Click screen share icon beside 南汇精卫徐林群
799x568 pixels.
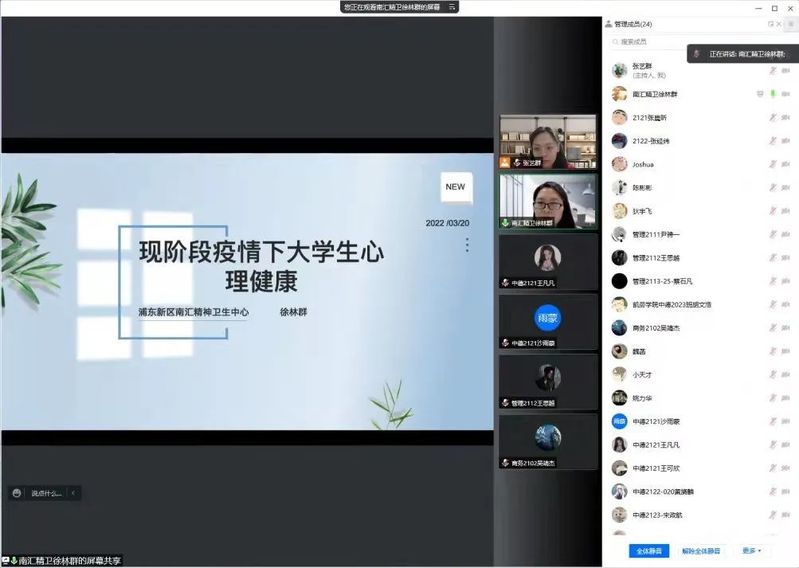pyautogui.click(x=760, y=94)
